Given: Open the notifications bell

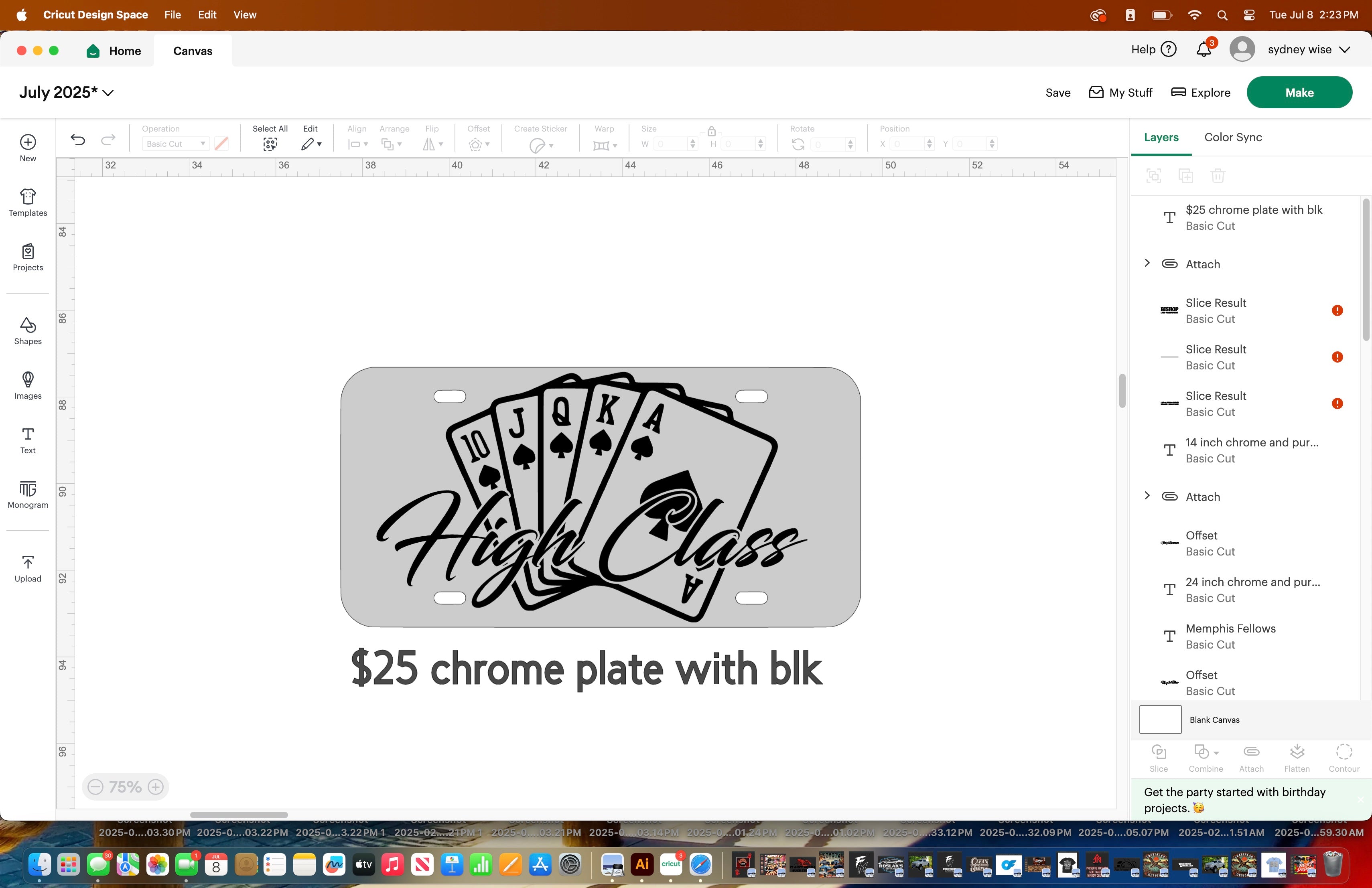Looking at the screenshot, I should (1204, 50).
